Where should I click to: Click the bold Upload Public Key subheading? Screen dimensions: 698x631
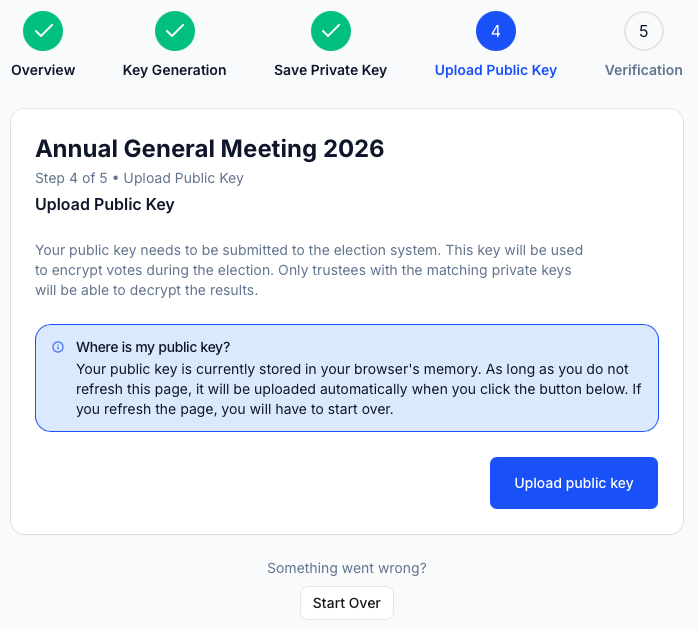pyautogui.click(x=105, y=204)
